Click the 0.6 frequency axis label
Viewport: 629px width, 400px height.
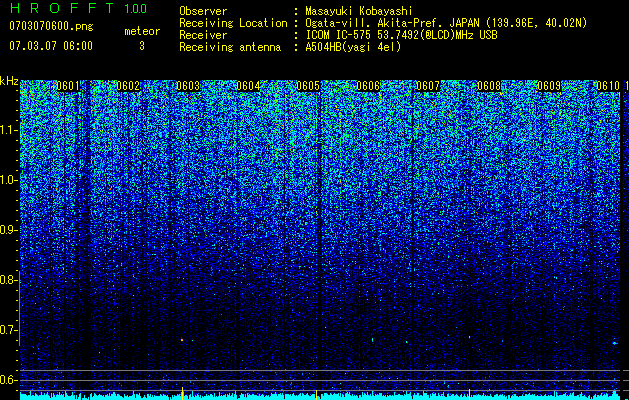coord(8,380)
